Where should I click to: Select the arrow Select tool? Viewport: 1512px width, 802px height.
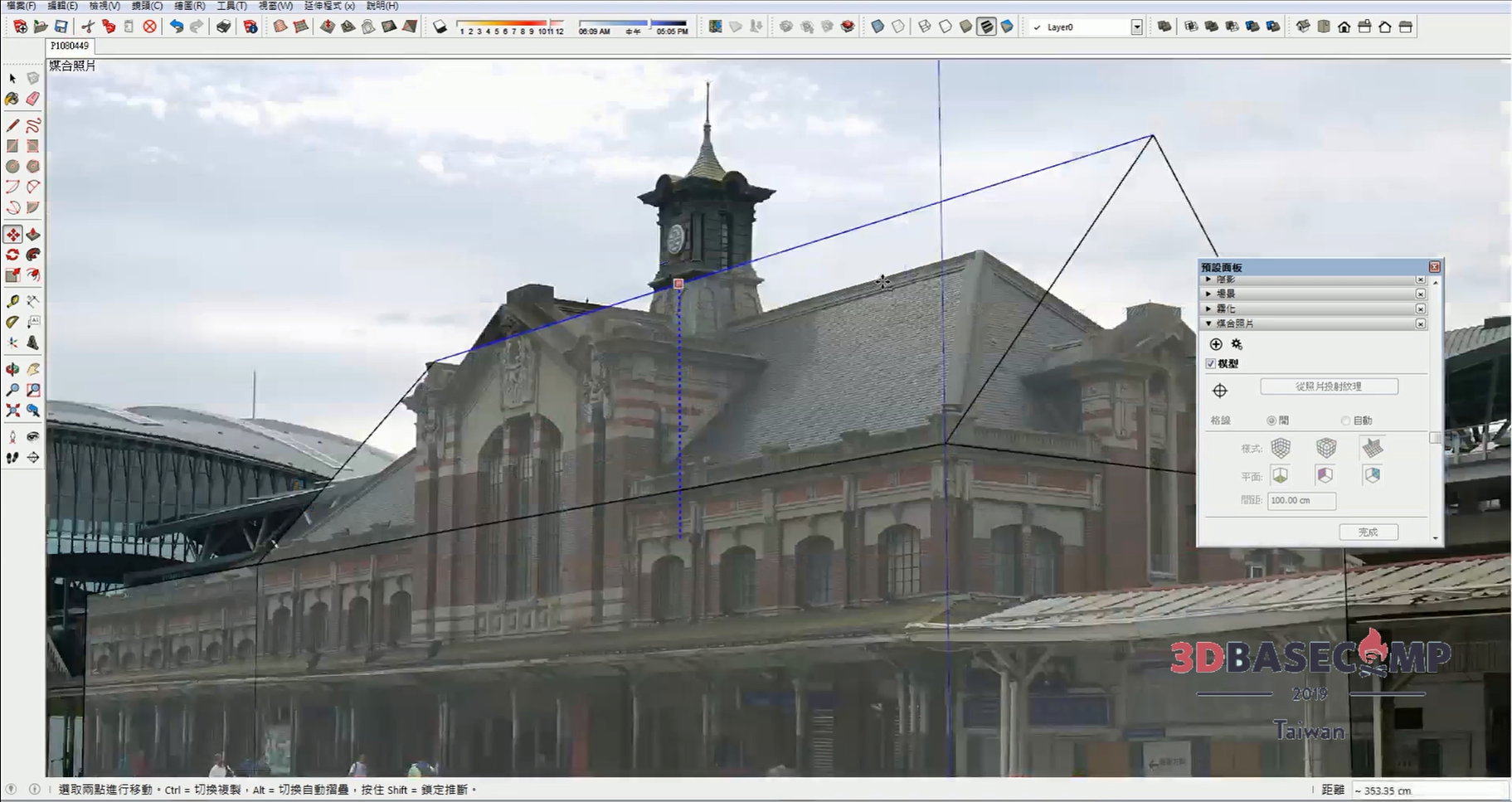click(12, 78)
